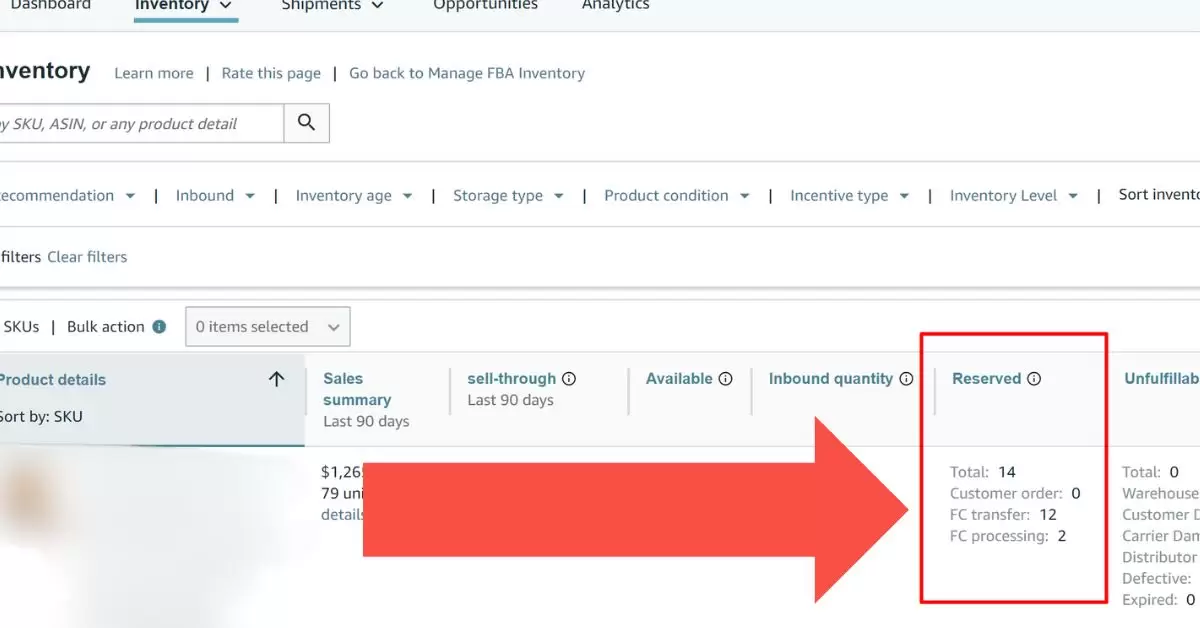Viewport: 1200px width, 628px height.
Task: Expand the Product condition filter
Action: click(x=676, y=196)
